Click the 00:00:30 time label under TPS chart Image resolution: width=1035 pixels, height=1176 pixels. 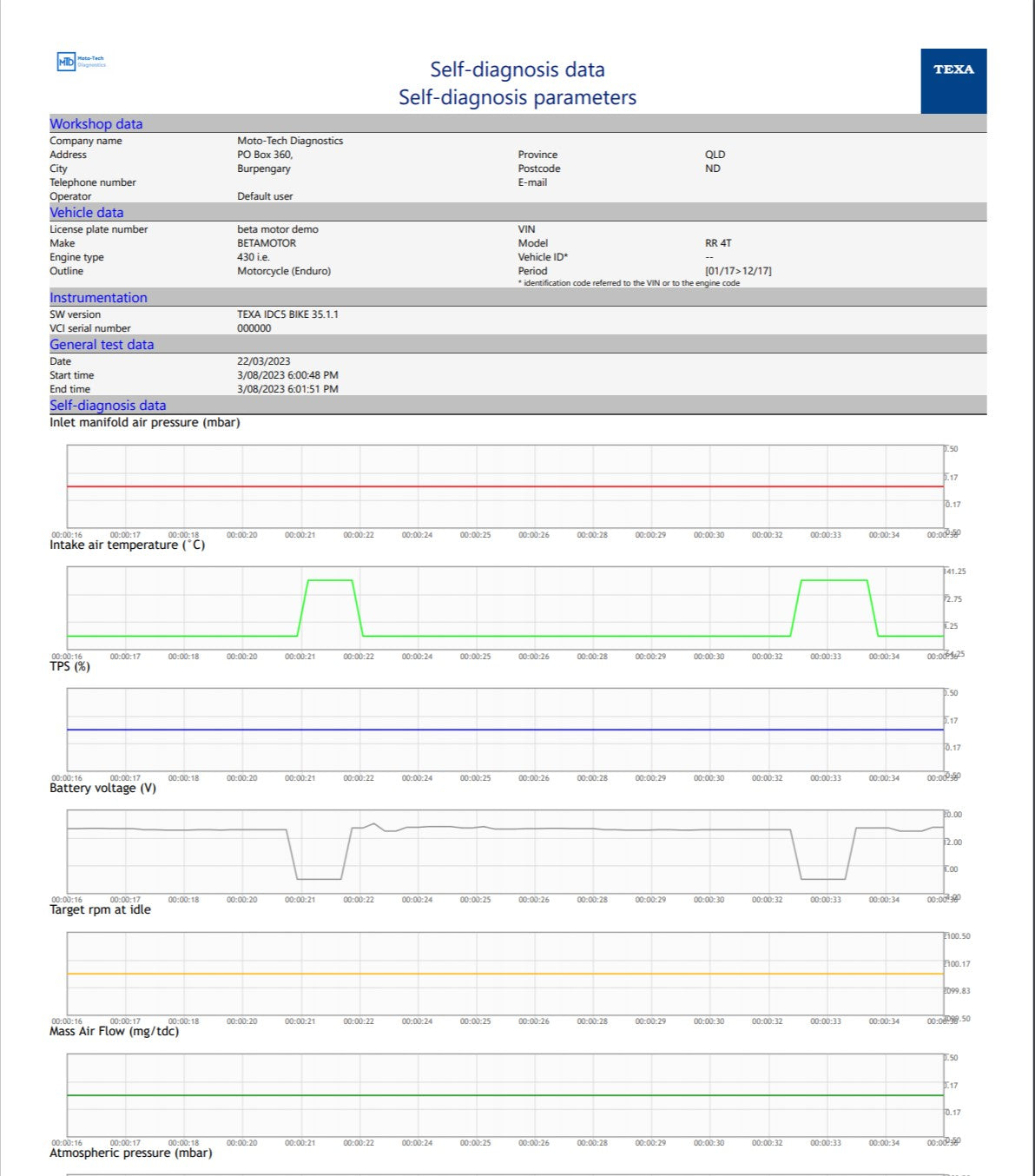click(709, 778)
